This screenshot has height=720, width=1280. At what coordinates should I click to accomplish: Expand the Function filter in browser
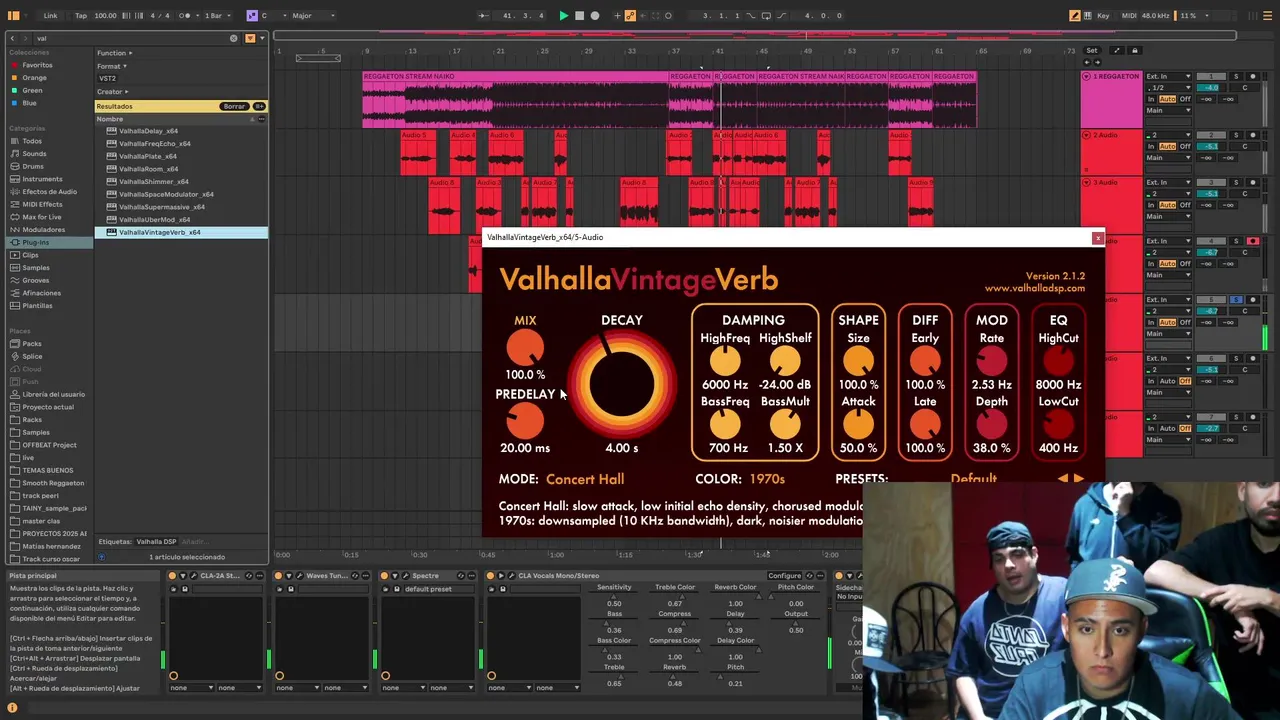point(114,53)
